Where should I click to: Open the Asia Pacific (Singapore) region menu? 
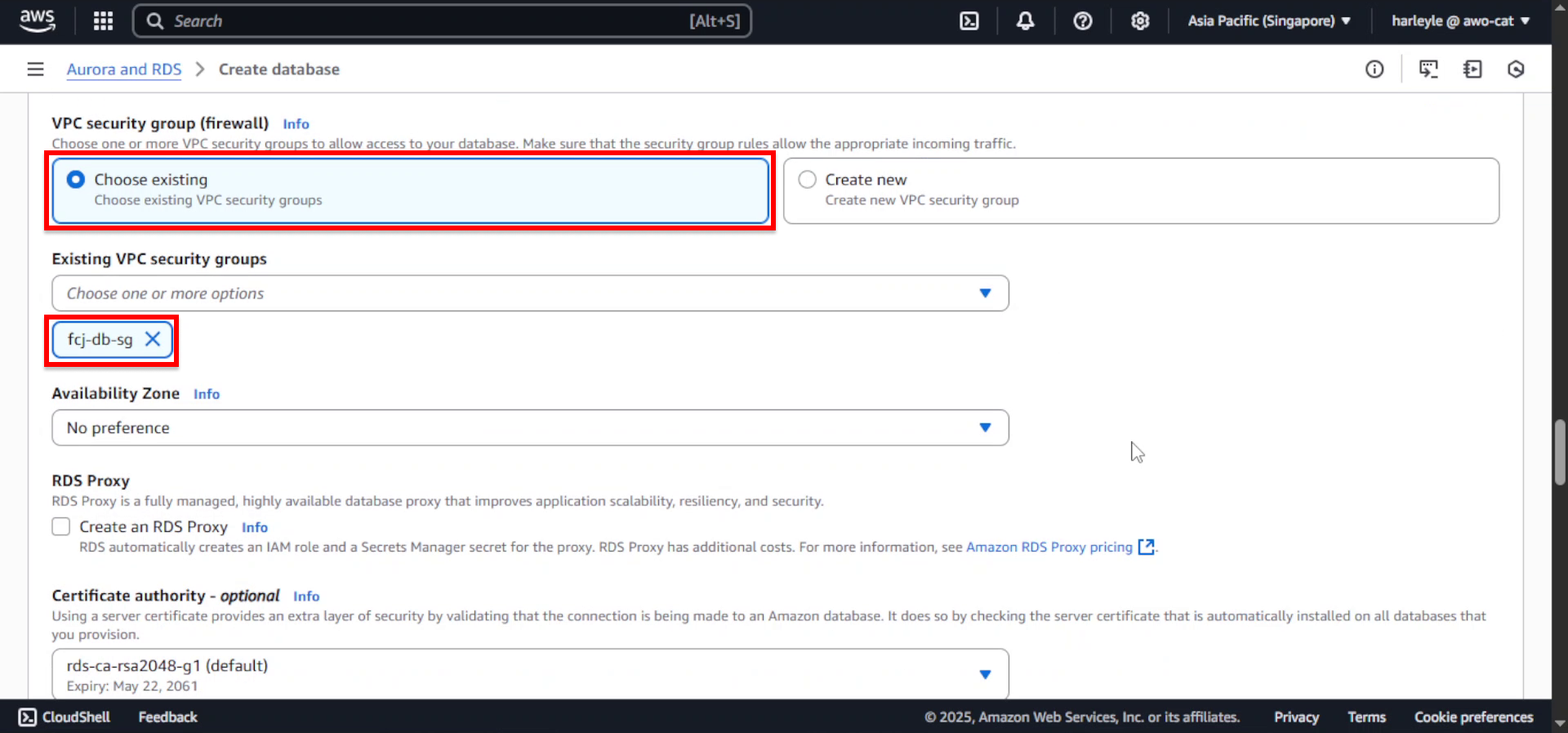point(1269,21)
